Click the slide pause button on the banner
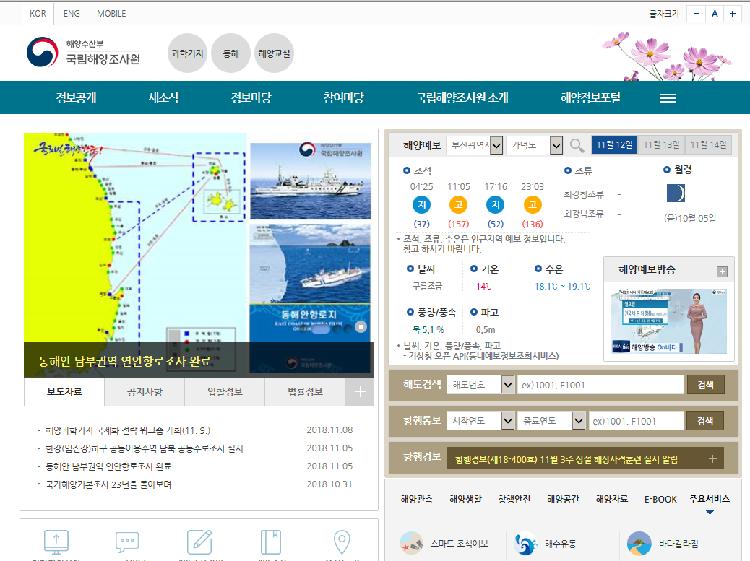Screen dimensions: 750x561 click(361, 327)
